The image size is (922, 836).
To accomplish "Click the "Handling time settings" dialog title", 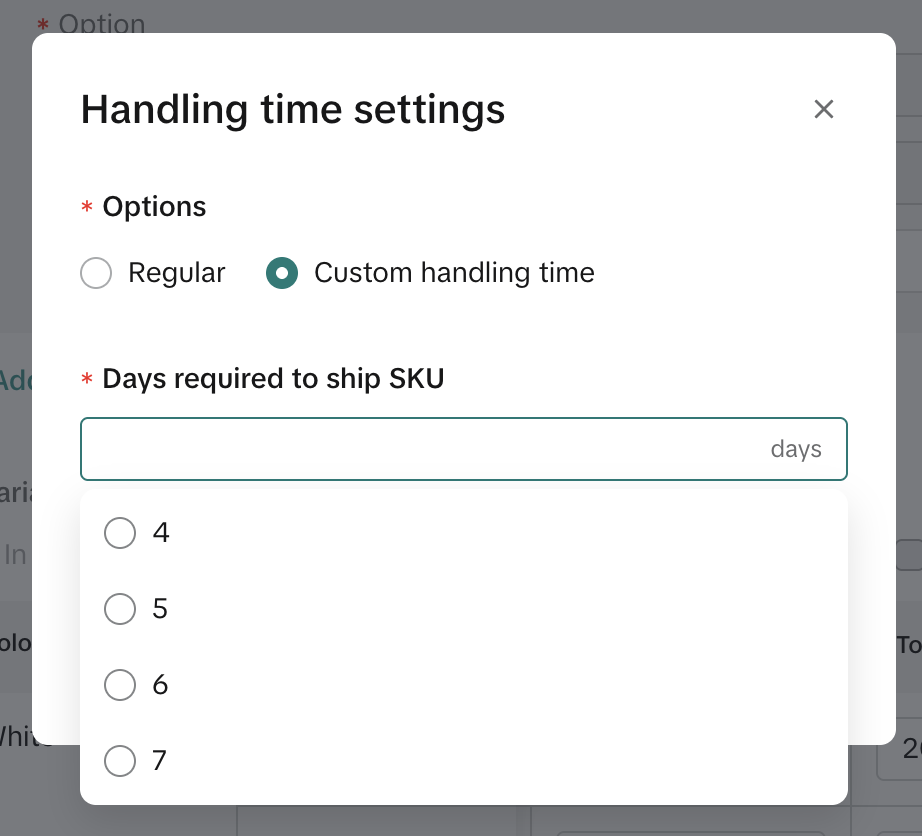I will [x=293, y=109].
